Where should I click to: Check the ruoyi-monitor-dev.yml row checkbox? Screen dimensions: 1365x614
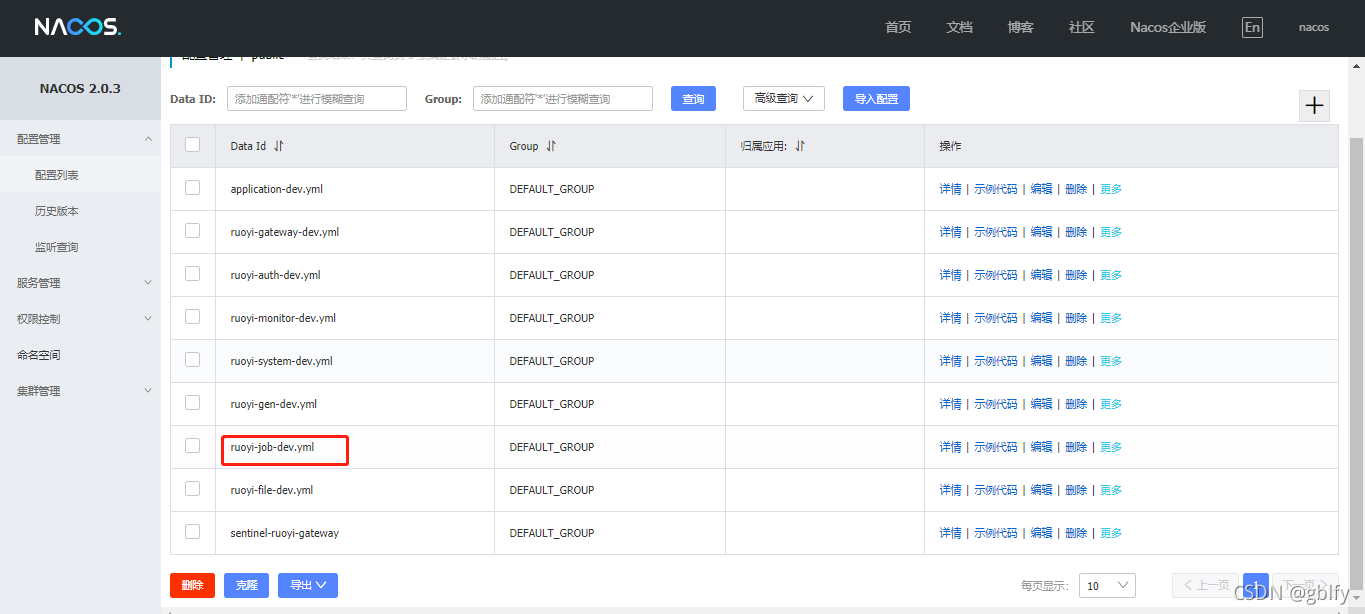[x=193, y=317]
